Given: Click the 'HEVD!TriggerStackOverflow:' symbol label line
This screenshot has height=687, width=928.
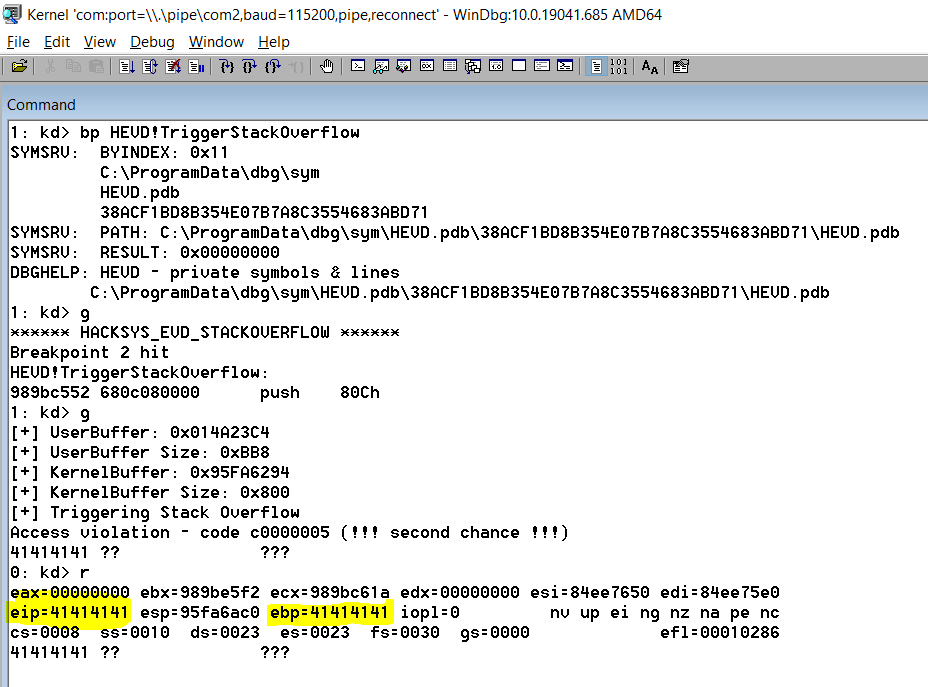Looking at the screenshot, I should [140, 373].
